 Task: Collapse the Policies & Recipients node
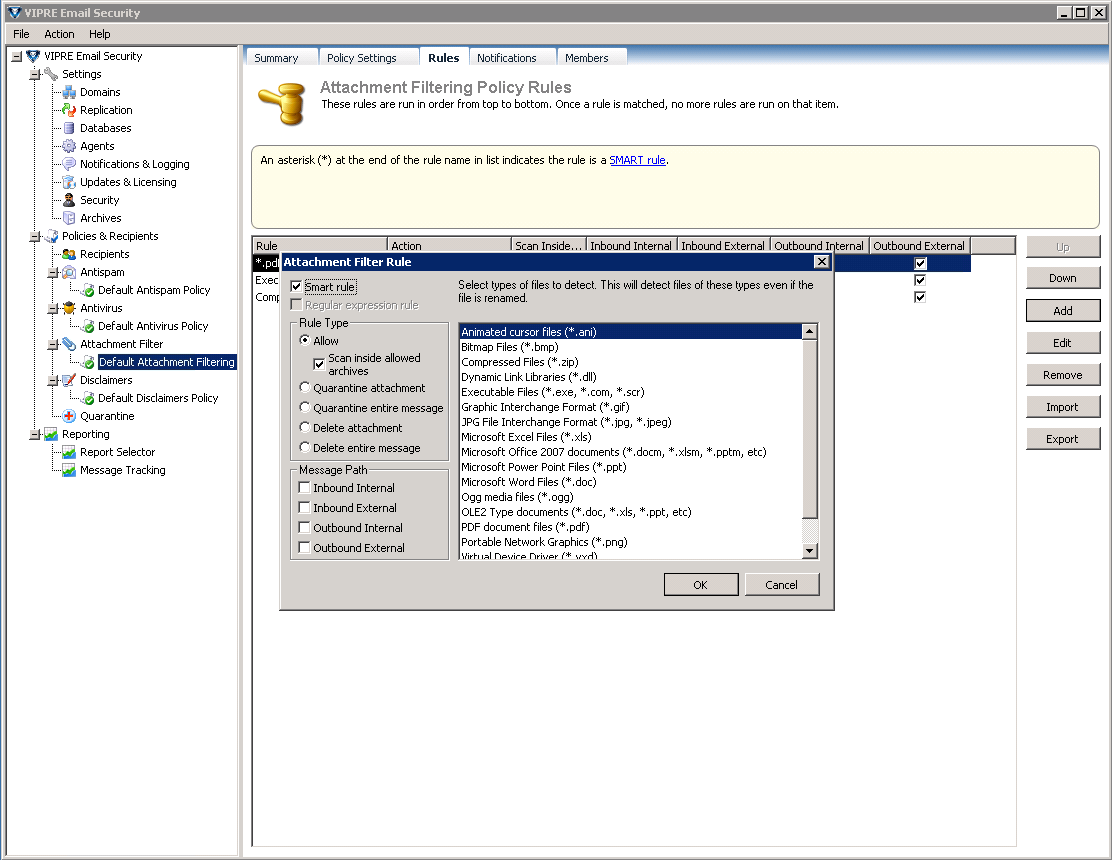pos(34,237)
